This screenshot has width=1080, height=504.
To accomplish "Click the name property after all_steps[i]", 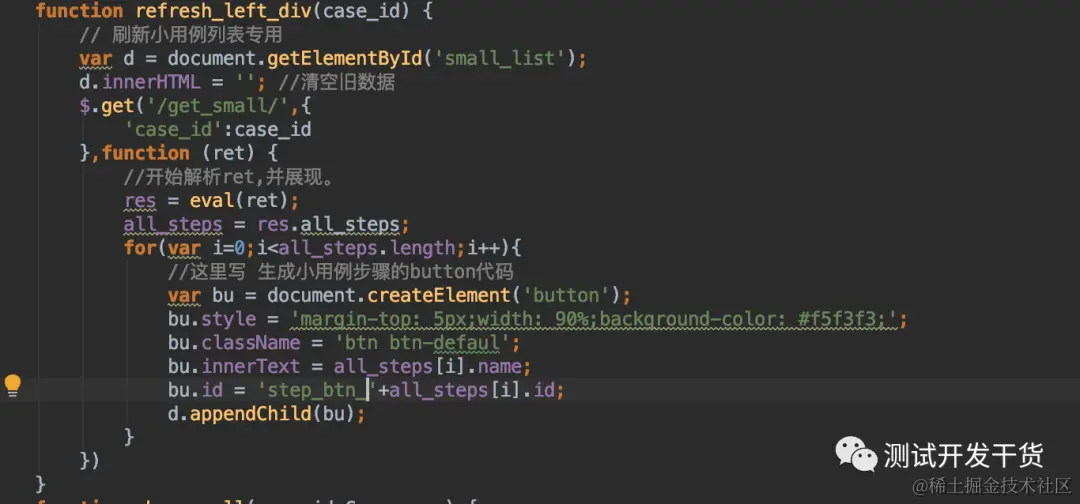I will [499, 366].
